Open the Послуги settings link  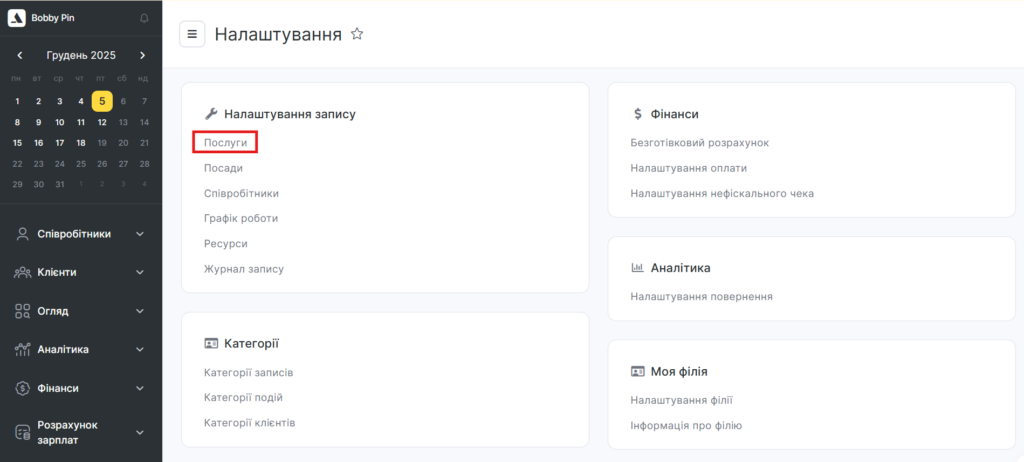pyautogui.click(x=225, y=143)
